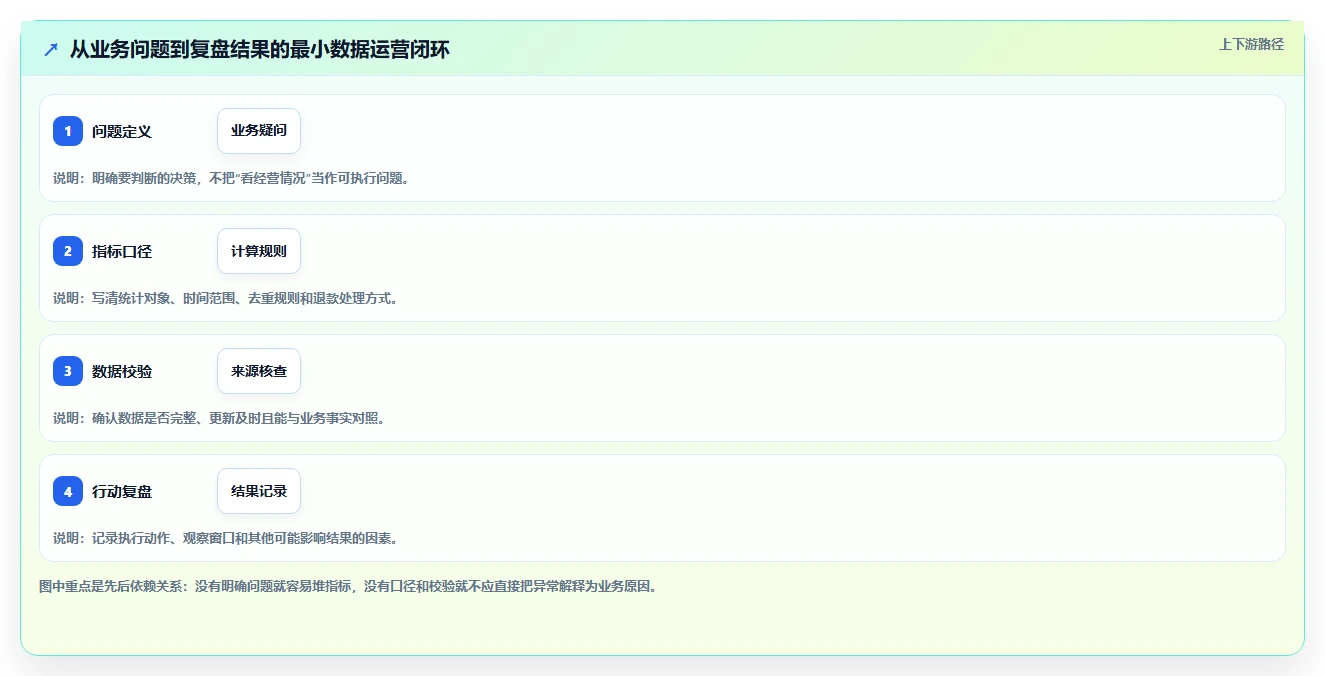The width and height of the screenshot is (1325, 676).
Task: Click the description starting 说明：记录执行动作
Action: point(226,538)
